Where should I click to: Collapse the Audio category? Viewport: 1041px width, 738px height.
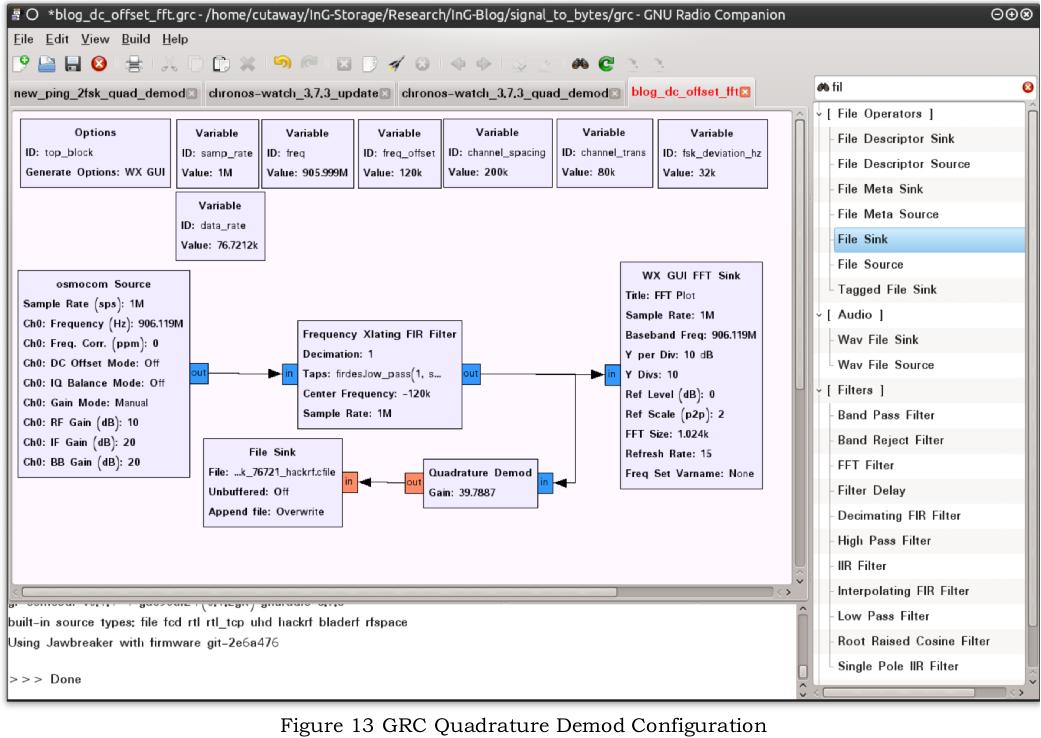pos(819,315)
